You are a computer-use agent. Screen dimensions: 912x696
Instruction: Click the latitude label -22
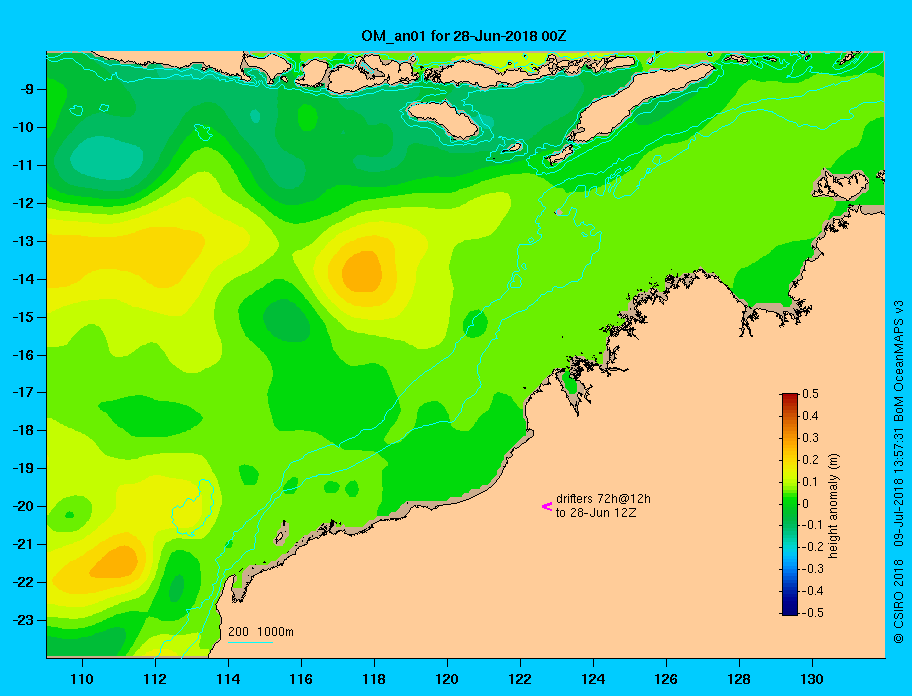pyautogui.click(x=24, y=582)
